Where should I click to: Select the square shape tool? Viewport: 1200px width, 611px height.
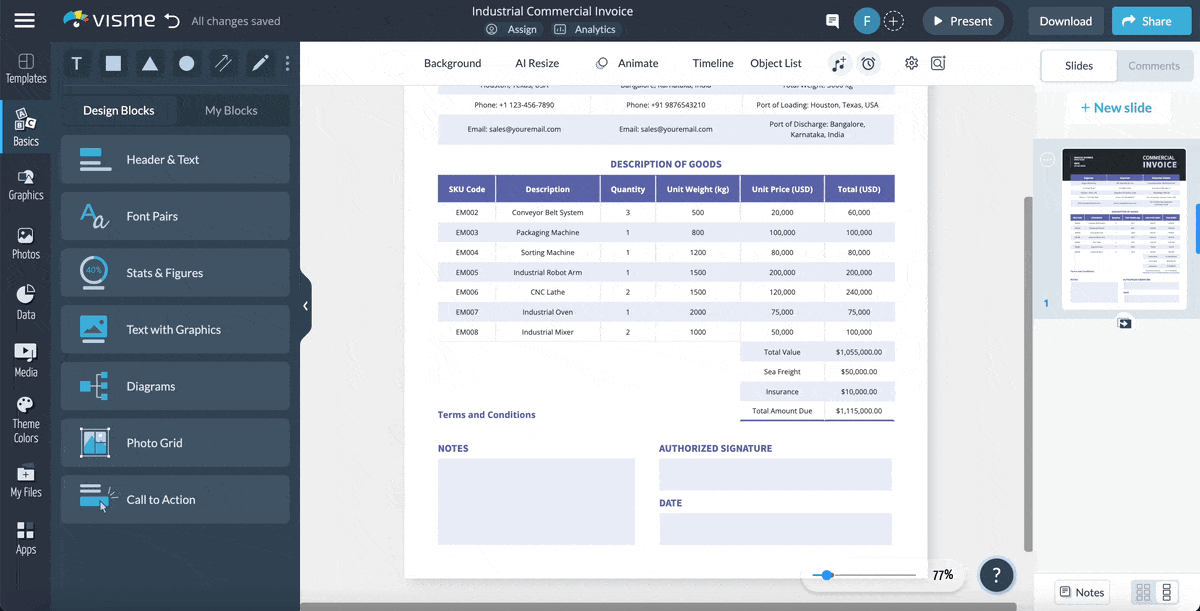click(111, 63)
